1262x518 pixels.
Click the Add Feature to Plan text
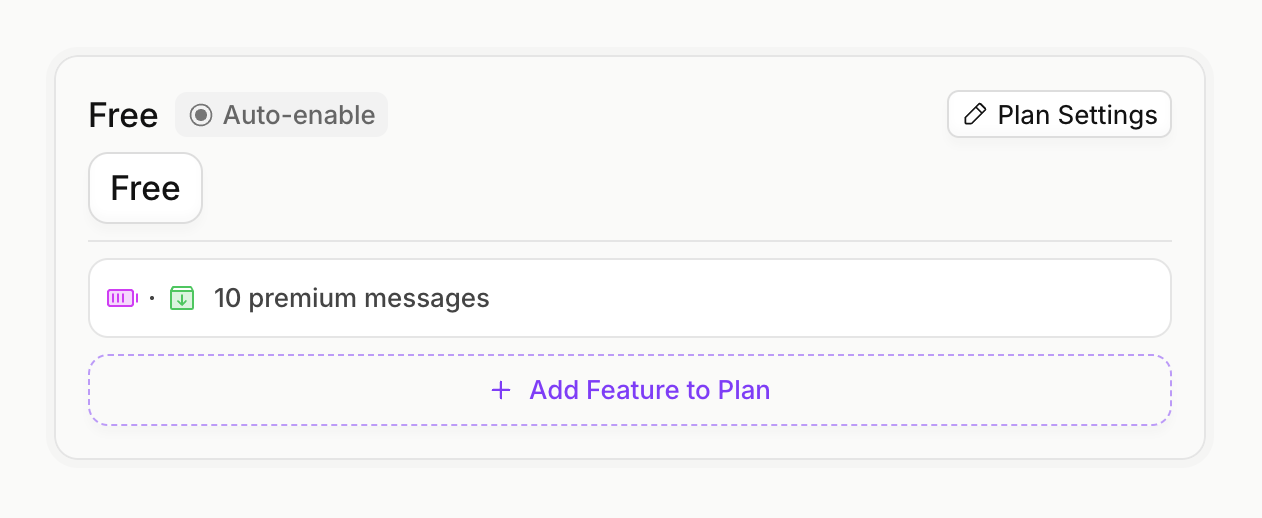[x=649, y=390]
